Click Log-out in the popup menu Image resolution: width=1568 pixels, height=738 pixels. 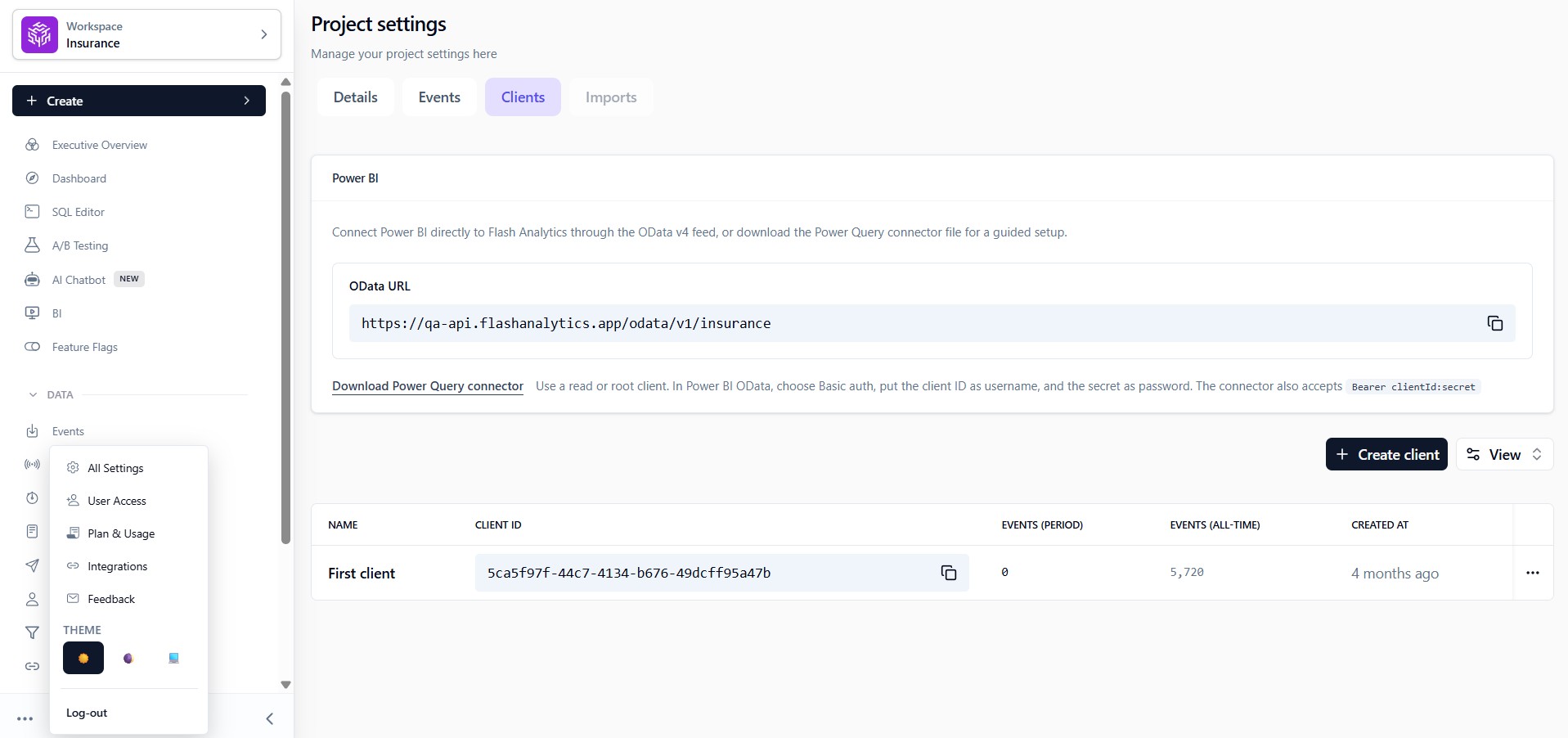(x=87, y=713)
